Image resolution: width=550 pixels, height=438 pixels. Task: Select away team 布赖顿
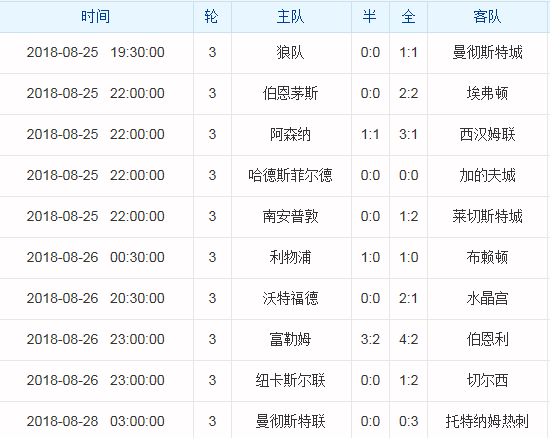click(487, 258)
